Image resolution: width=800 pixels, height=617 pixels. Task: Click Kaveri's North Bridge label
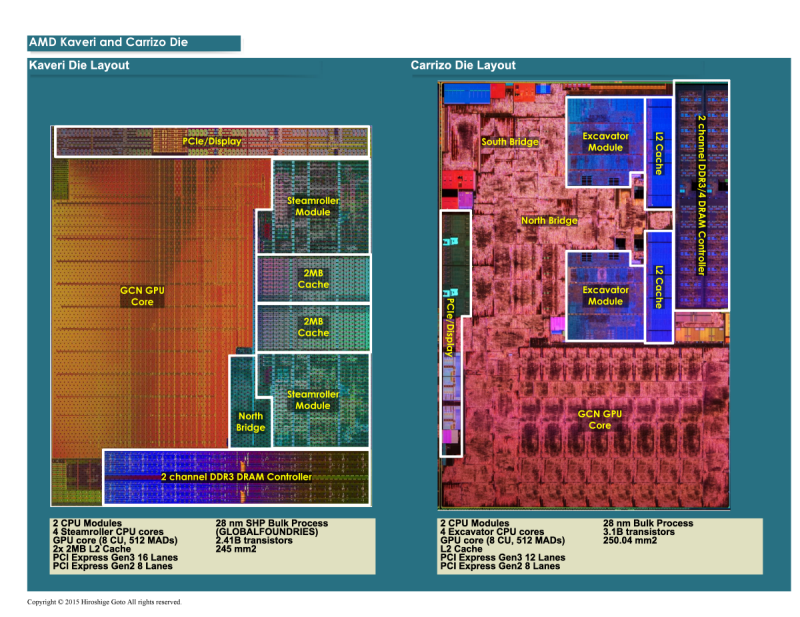251,422
